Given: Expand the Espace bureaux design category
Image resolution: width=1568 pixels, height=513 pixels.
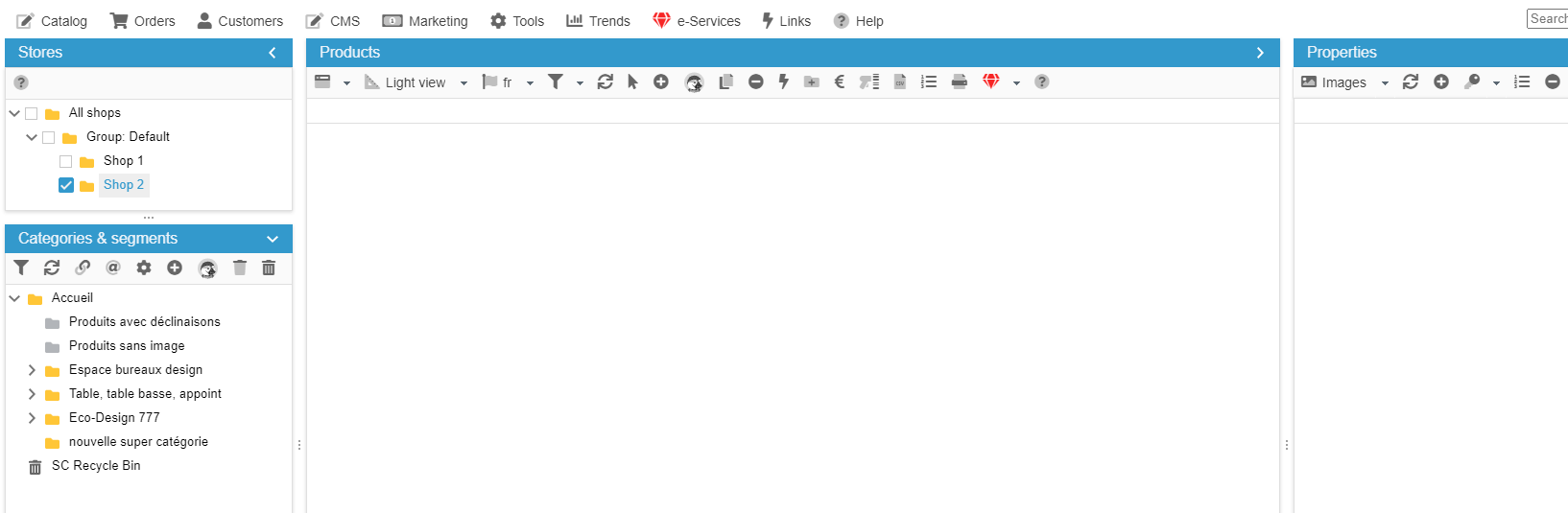Looking at the screenshot, I should point(32,370).
